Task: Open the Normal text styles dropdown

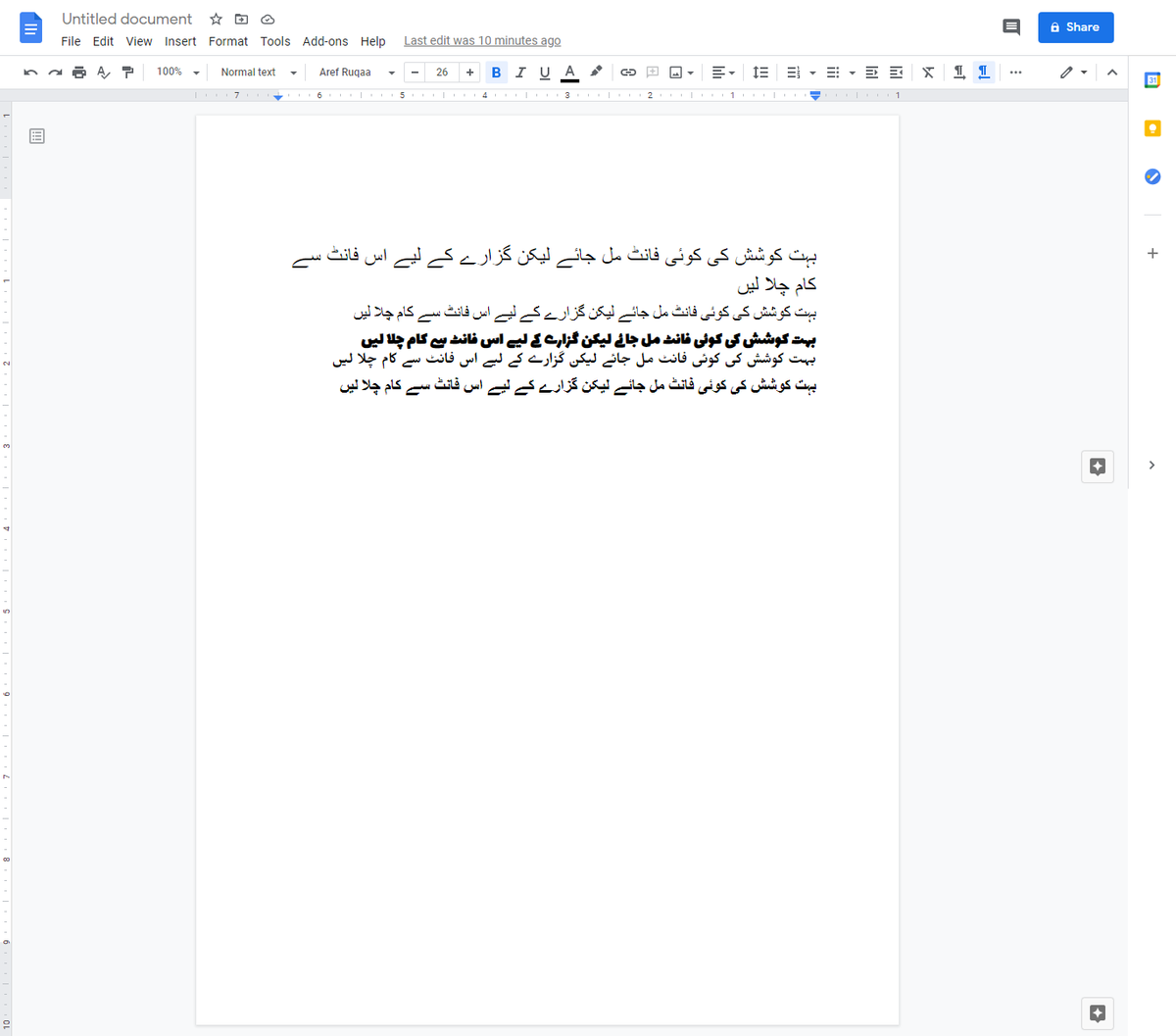Action: 258,73
